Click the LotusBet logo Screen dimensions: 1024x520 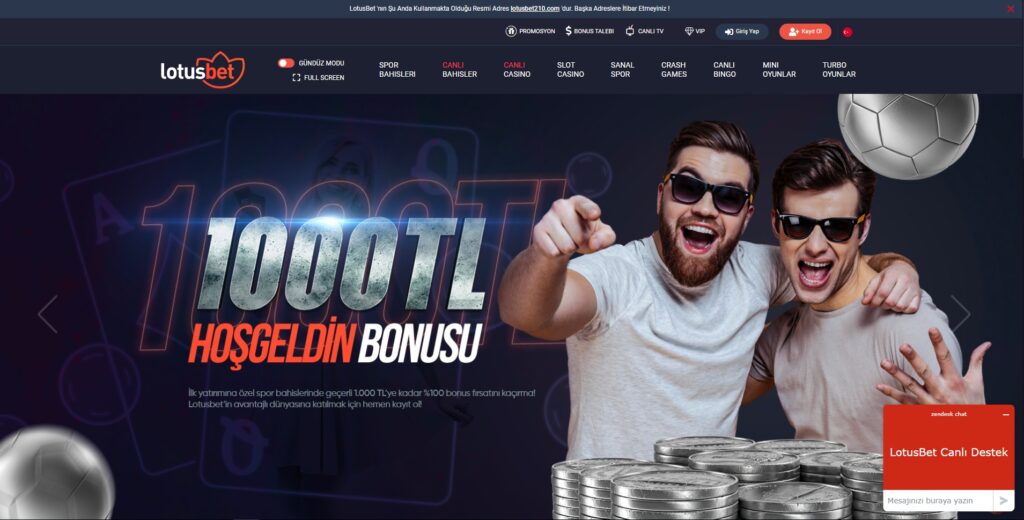point(202,71)
